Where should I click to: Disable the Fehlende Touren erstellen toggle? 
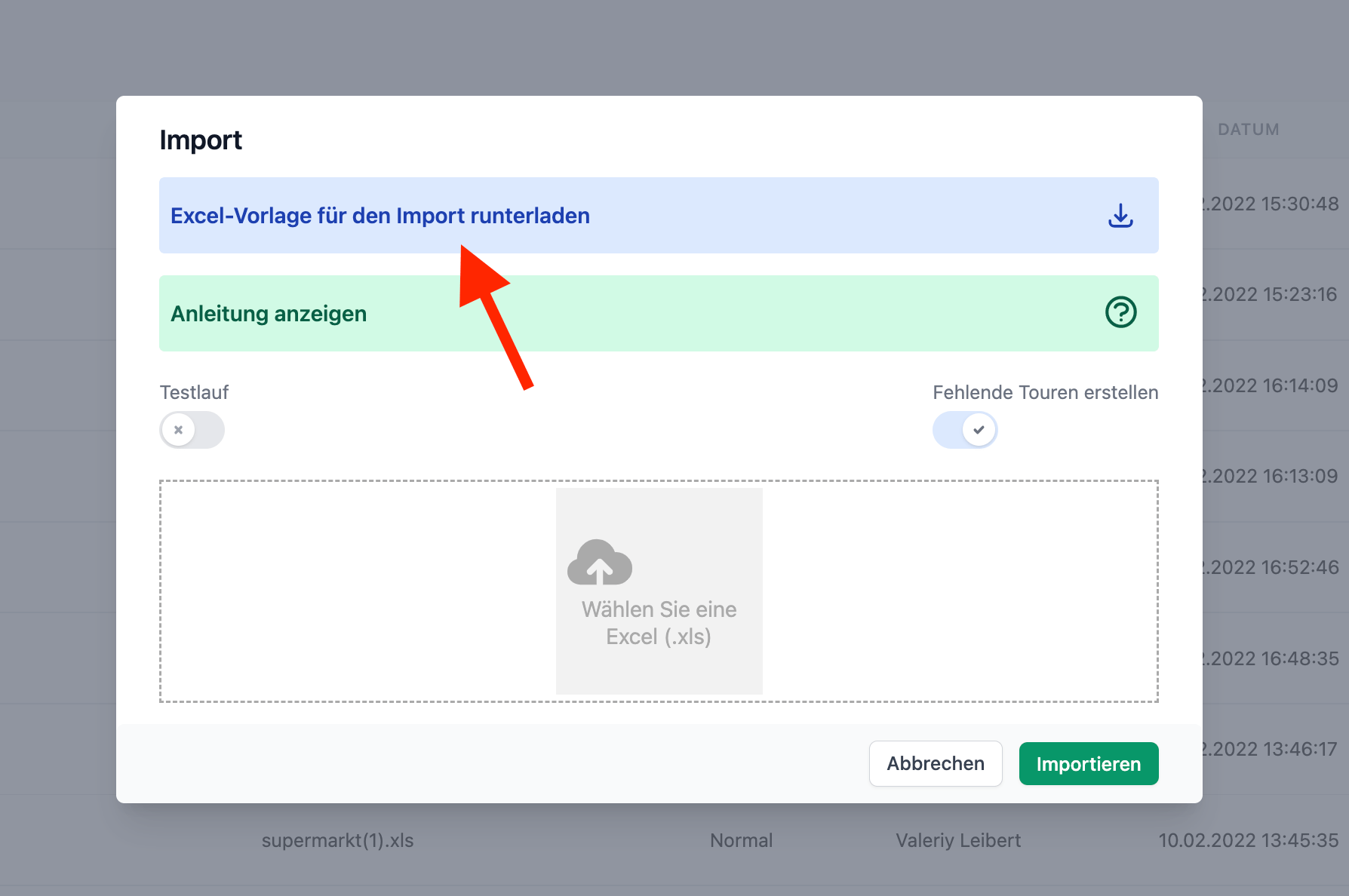[965, 430]
